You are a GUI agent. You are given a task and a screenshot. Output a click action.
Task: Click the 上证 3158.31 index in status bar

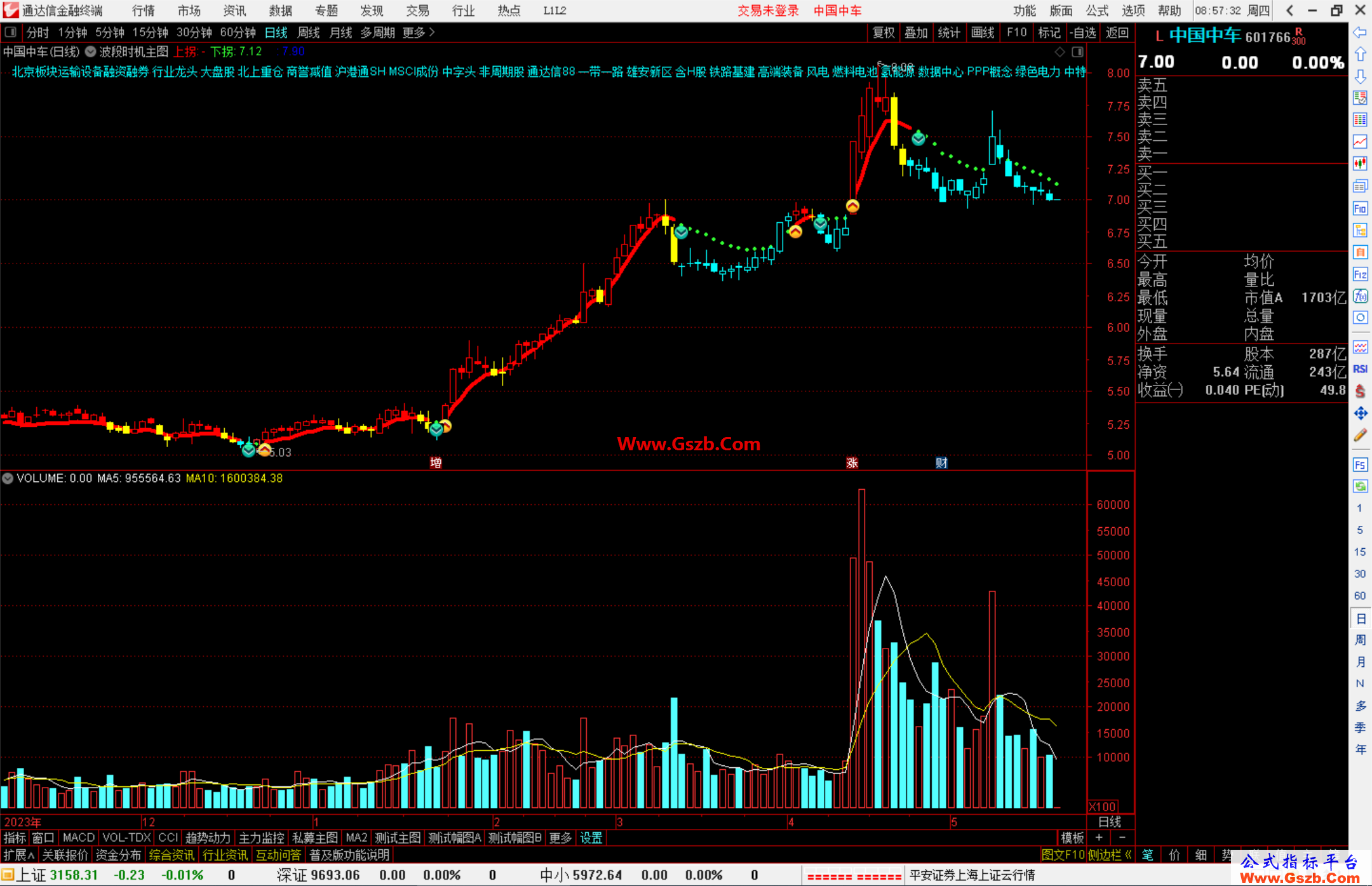[57, 875]
